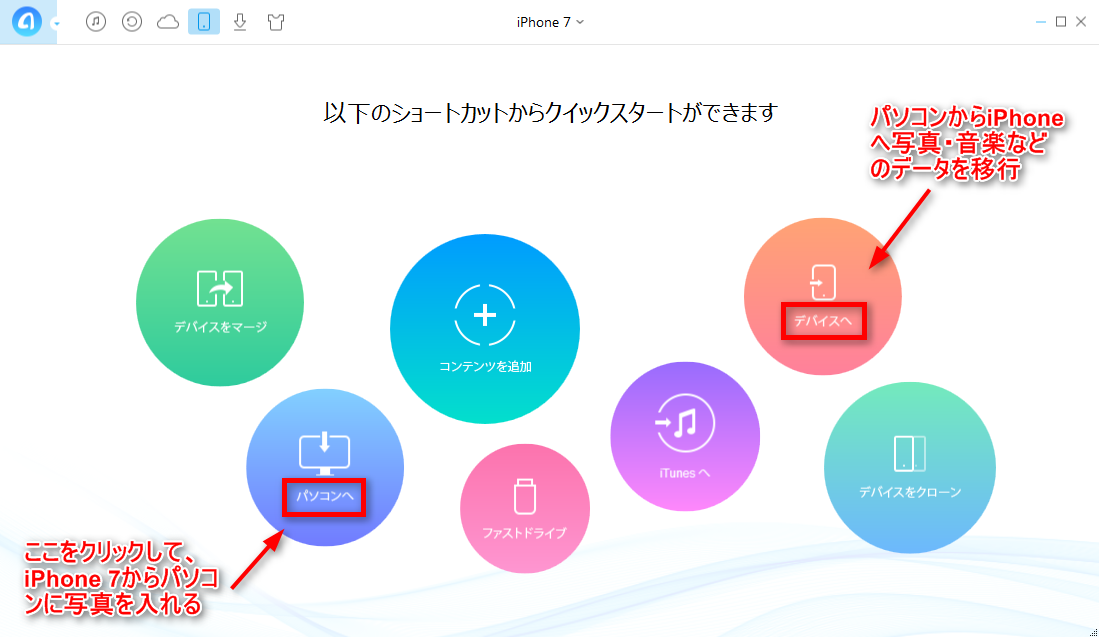Image resolution: width=1099 pixels, height=637 pixels.
Task: Click the デバイスをマージ circle
Action: [220, 302]
